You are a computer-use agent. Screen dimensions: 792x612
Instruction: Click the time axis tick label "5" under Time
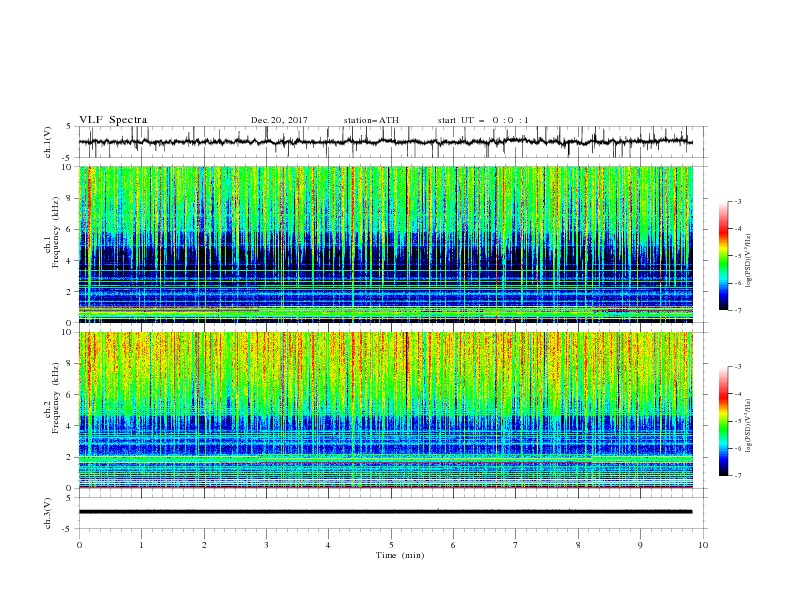(391, 545)
